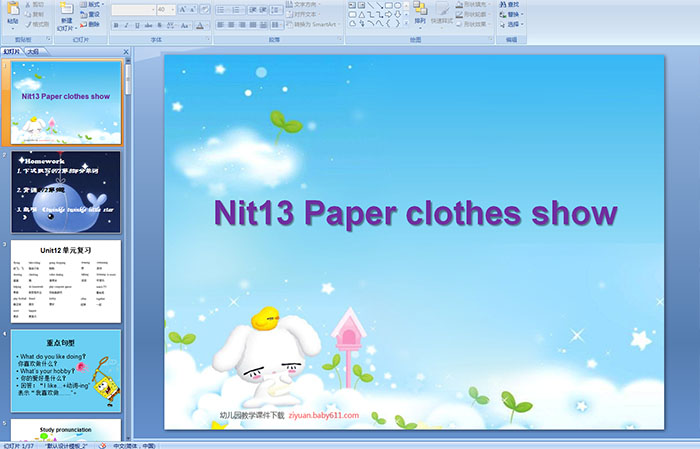Click the Increase Font Size icon
This screenshot has height=449, width=700.
(183, 9)
